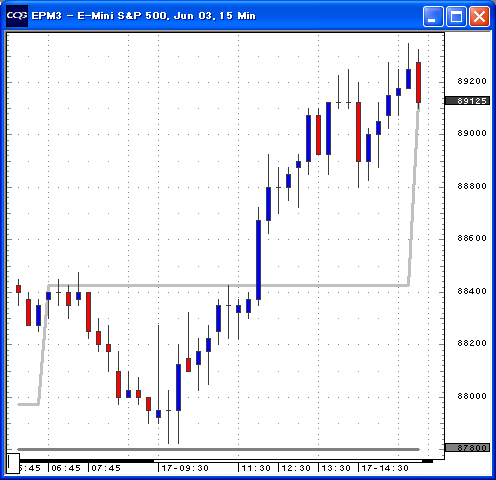Close the E-Mini S&P 500 chart window
The image size is (496, 480).
(479, 16)
